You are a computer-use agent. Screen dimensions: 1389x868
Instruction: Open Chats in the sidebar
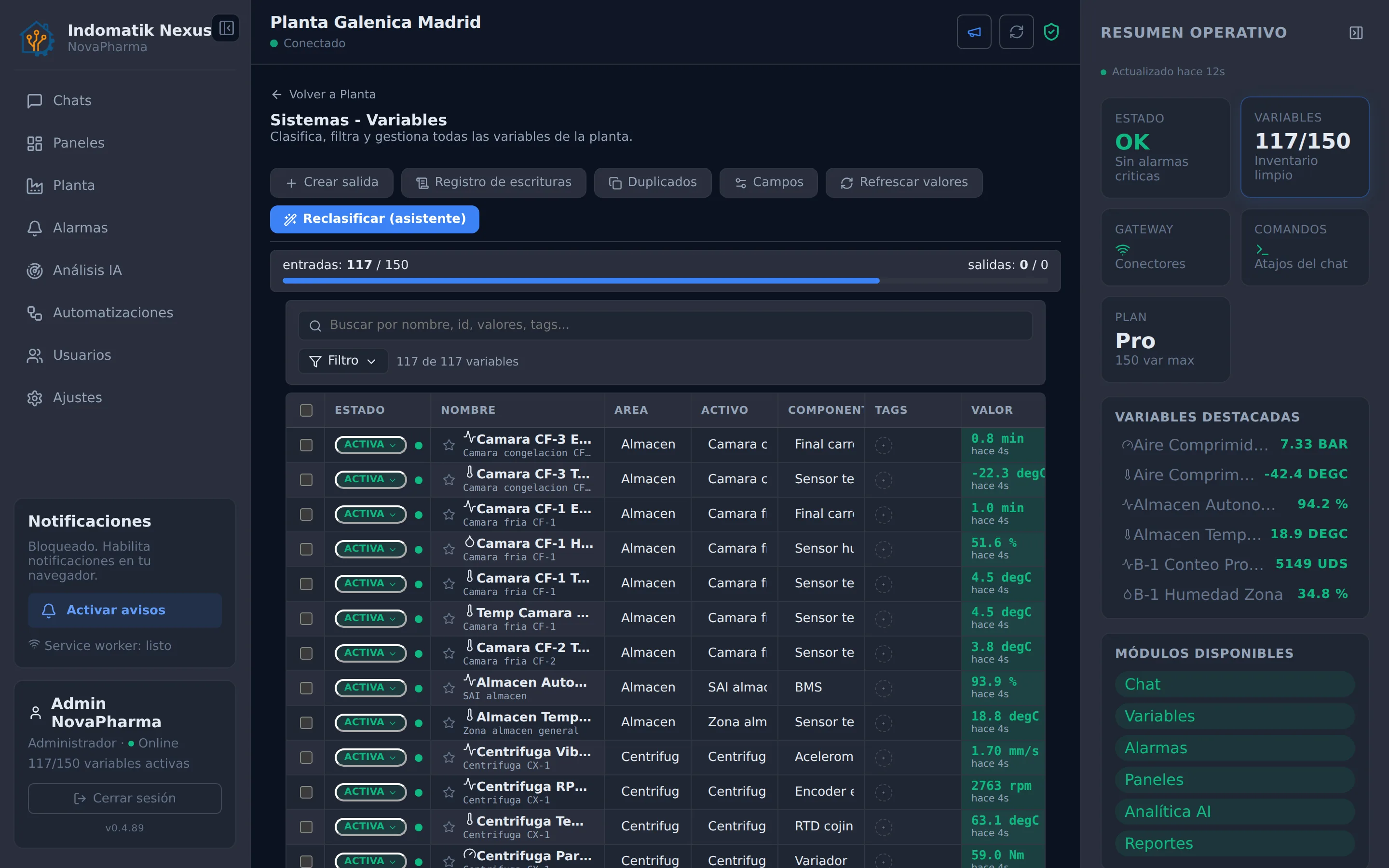click(124, 100)
